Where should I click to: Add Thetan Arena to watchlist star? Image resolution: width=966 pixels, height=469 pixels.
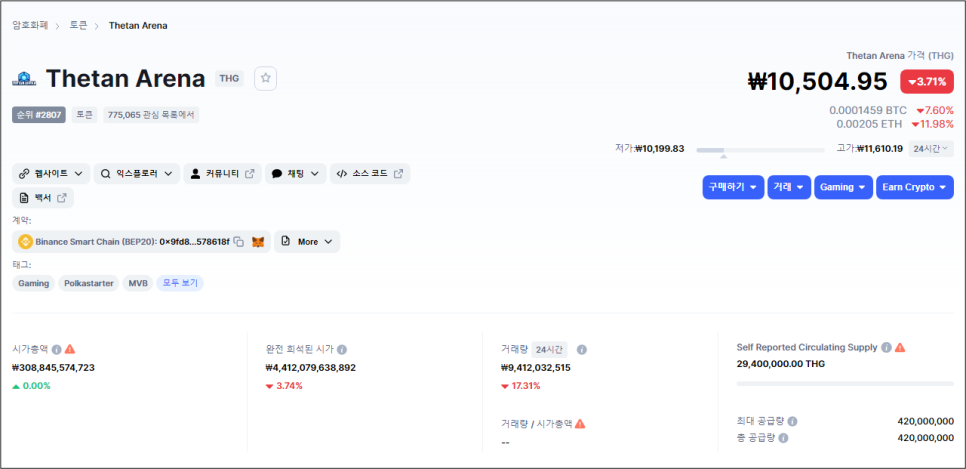[x=265, y=78]
